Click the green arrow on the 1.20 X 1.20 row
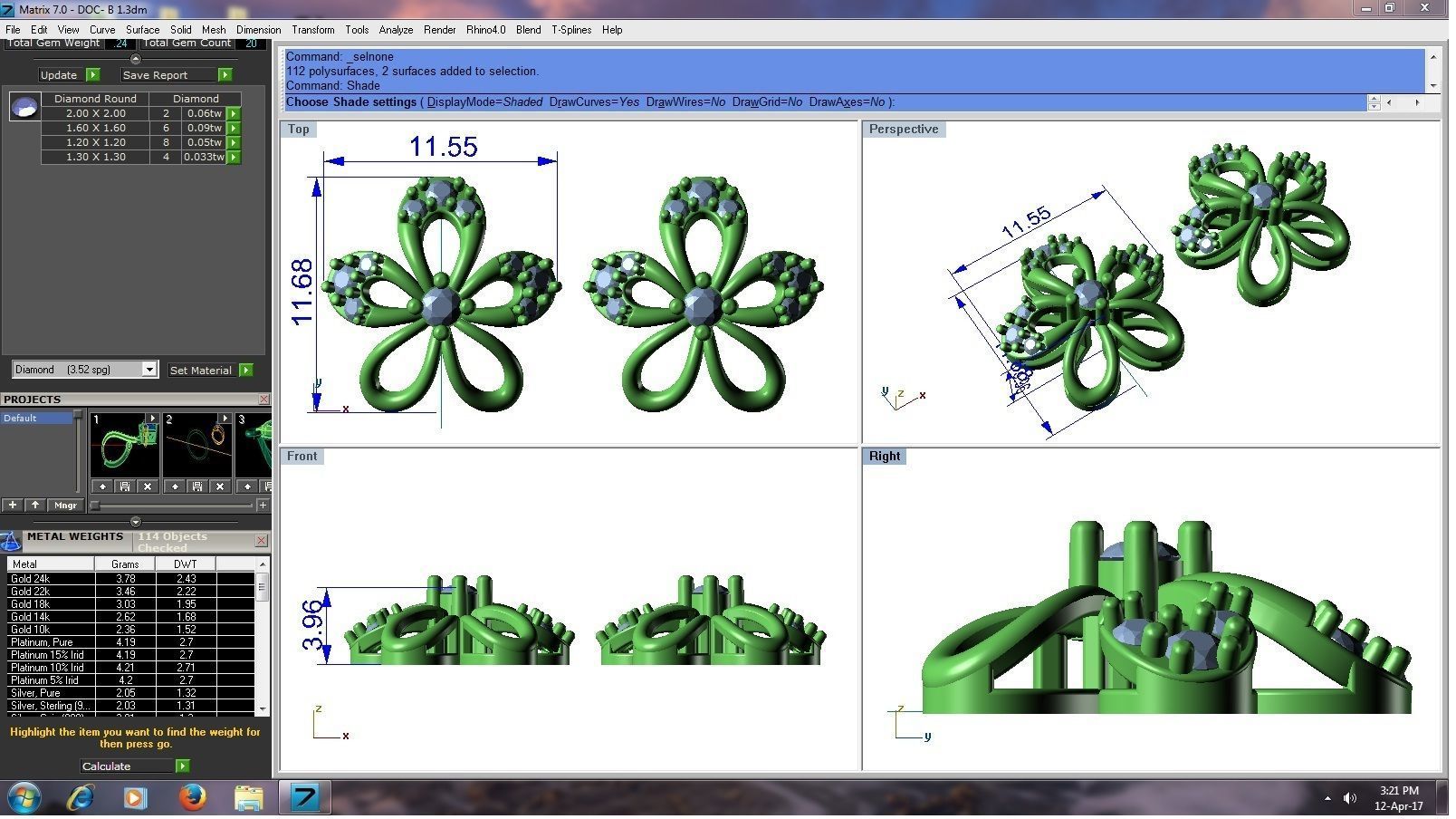The height and width of the screenshot is (819, 1456). coord(234,143)
